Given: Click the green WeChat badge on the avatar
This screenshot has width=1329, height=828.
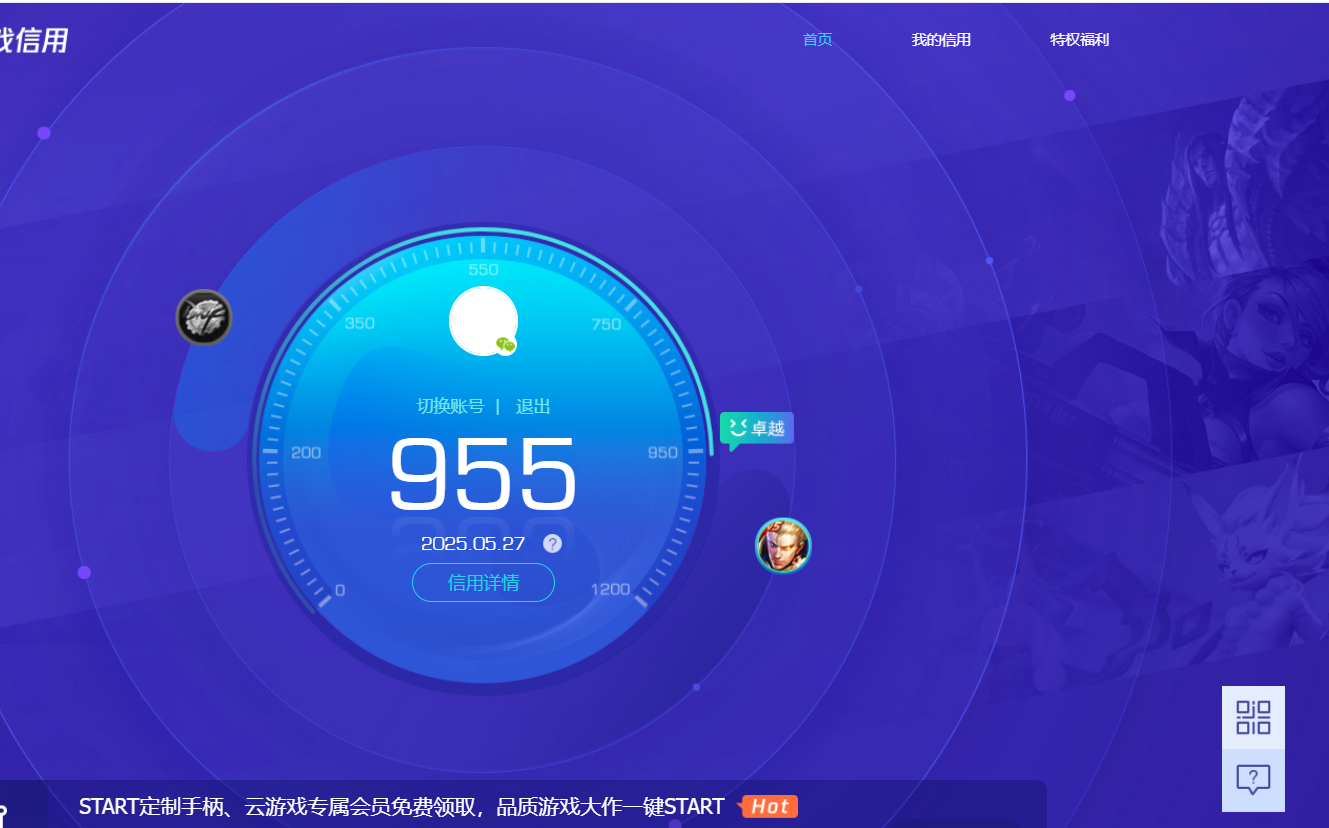Looking at the screenshot, I should [x=506, y=345].
